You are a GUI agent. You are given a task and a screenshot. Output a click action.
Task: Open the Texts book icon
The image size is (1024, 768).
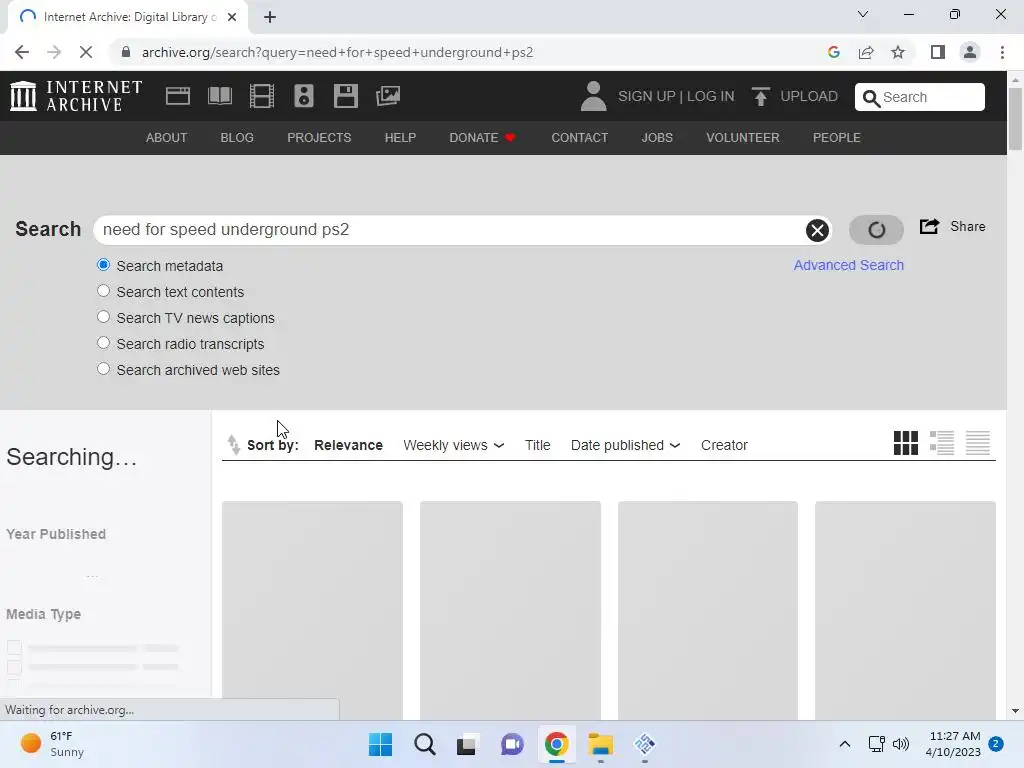pos(220,96)
